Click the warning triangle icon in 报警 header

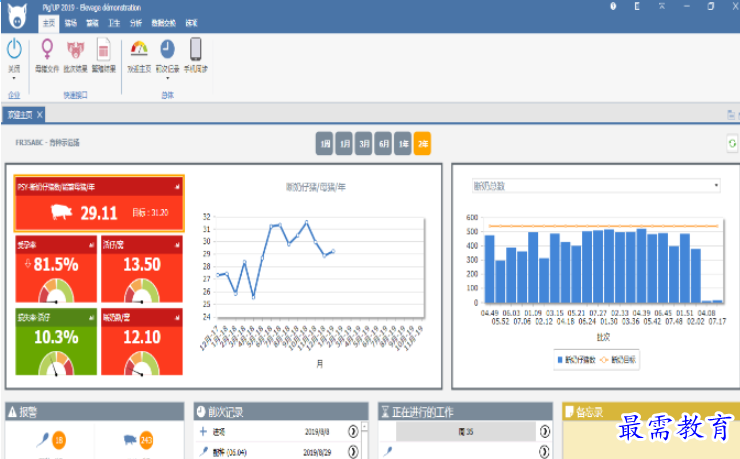tap(12, 412)
